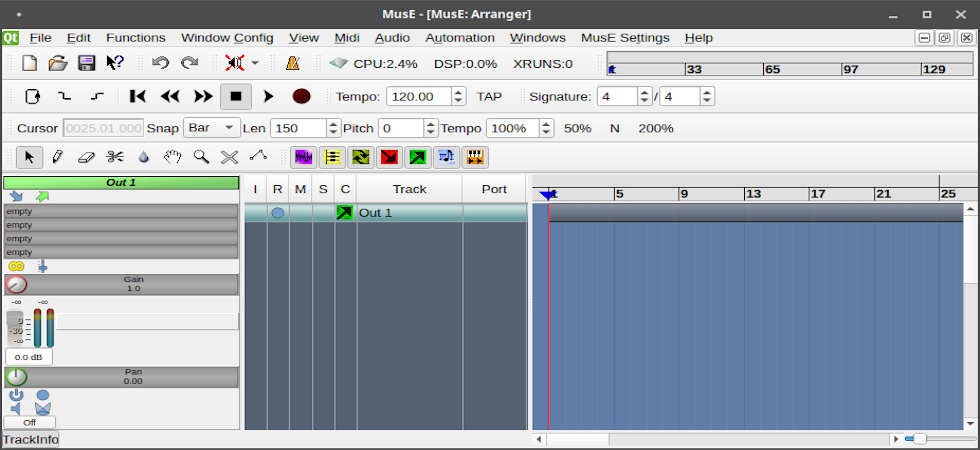980x450 pixels.
Task: Save the project with the floppy disk icon
Action: click(86, 63)
